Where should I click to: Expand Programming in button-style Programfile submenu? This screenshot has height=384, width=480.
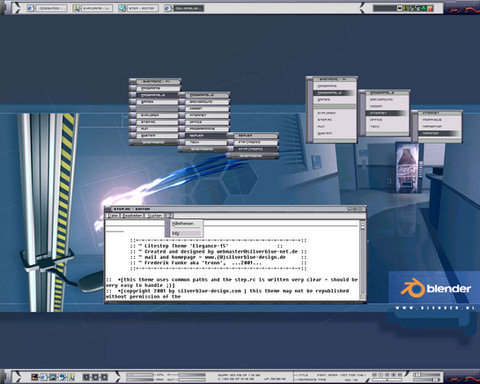(x=204, y=129)
